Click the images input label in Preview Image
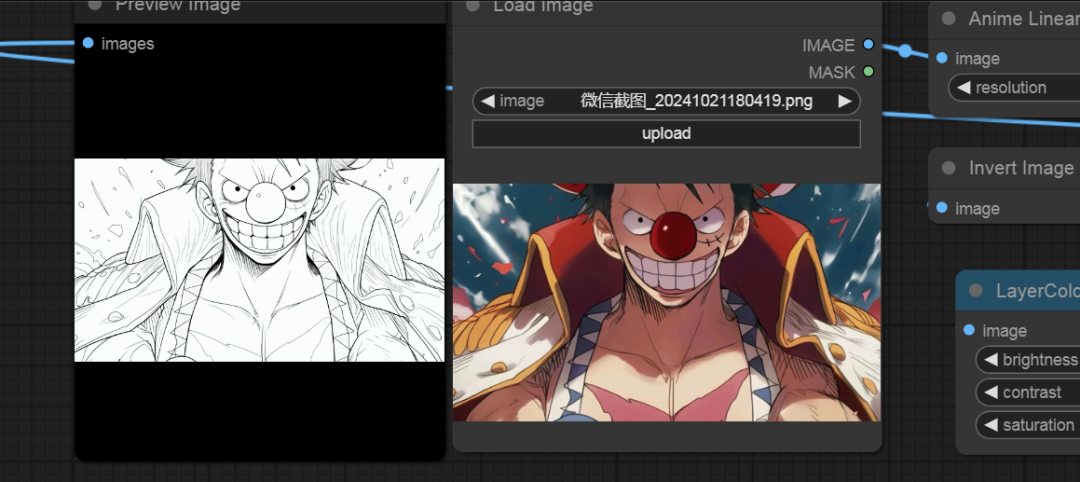The image size is (1080, 482). (x=127, y=44)
